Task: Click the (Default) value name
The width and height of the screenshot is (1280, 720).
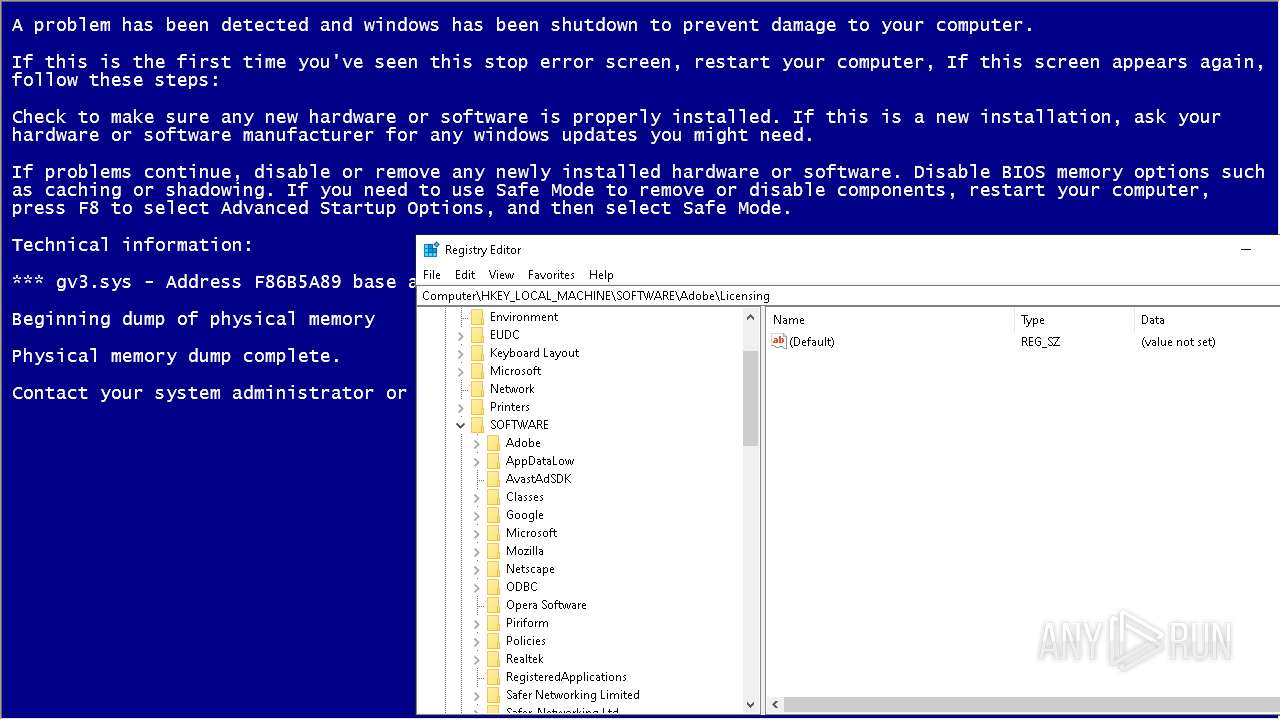Action: [811, 342]
